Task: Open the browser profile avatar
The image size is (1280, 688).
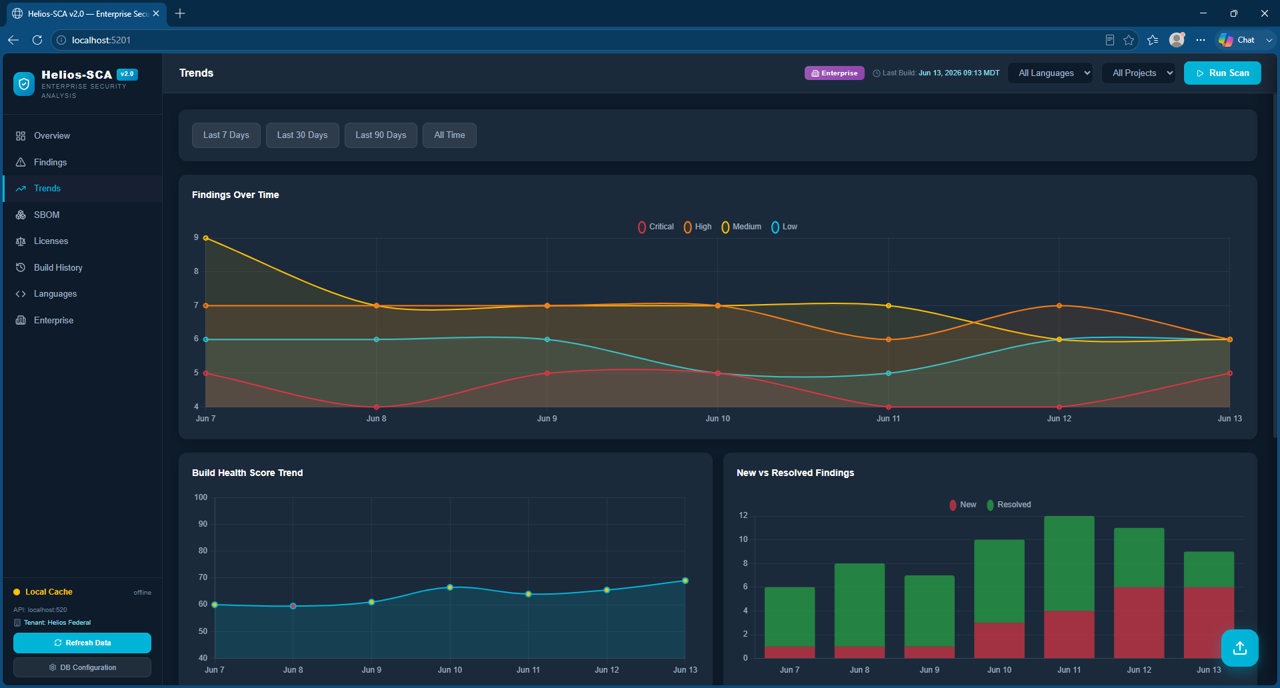Action: [x=1177, y=40]
